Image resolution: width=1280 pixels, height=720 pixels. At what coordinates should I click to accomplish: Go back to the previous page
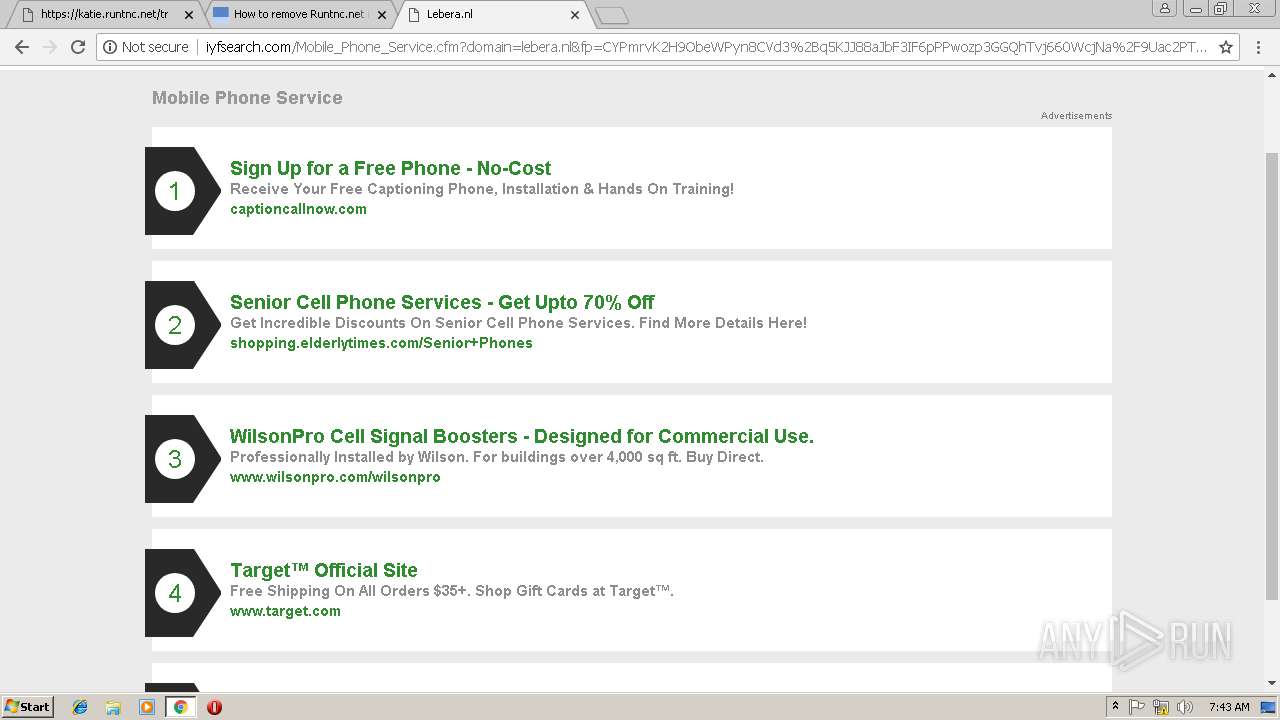(22, 47)
